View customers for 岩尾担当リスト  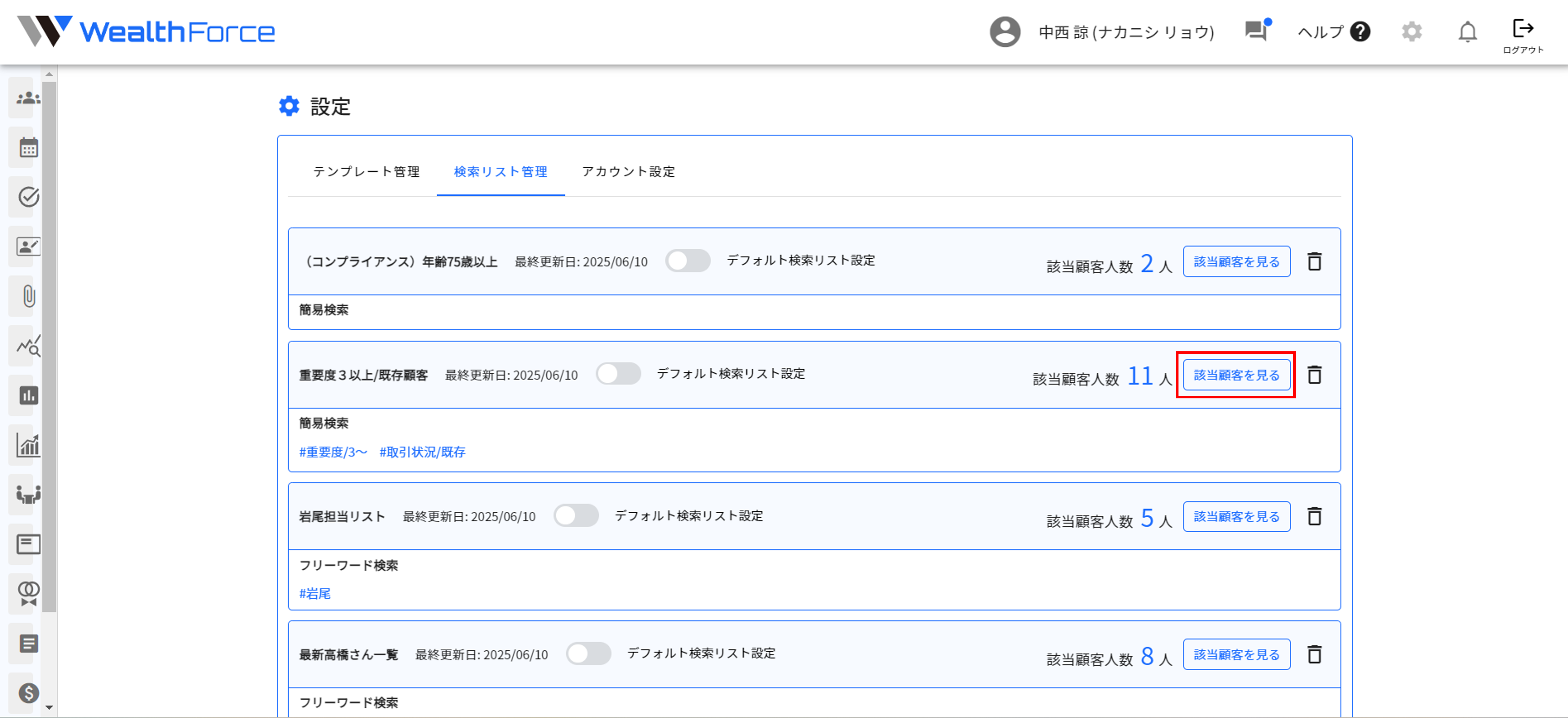1236,517
